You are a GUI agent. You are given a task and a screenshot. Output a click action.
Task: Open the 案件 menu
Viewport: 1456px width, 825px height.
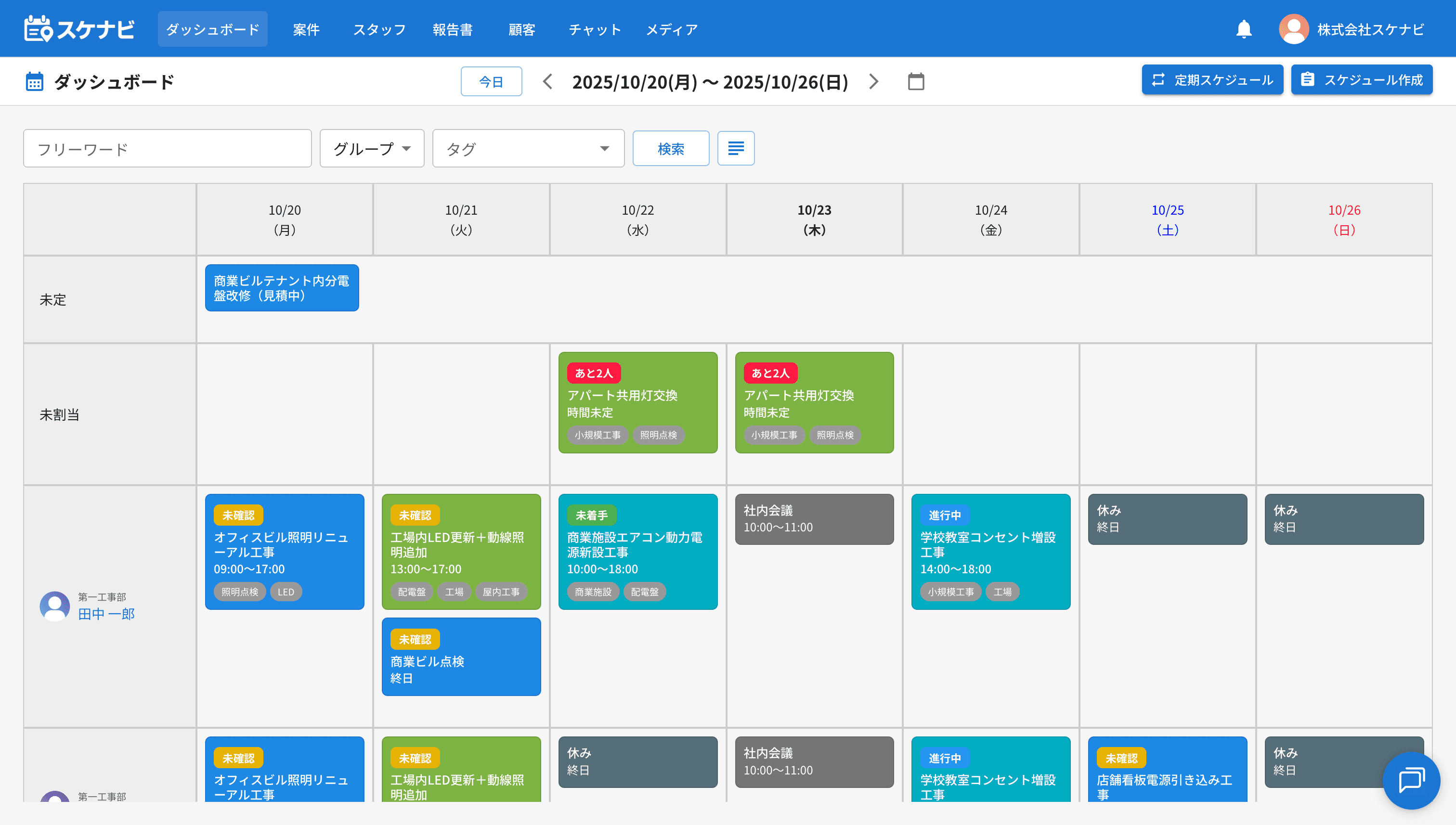(x=306, y=29)
